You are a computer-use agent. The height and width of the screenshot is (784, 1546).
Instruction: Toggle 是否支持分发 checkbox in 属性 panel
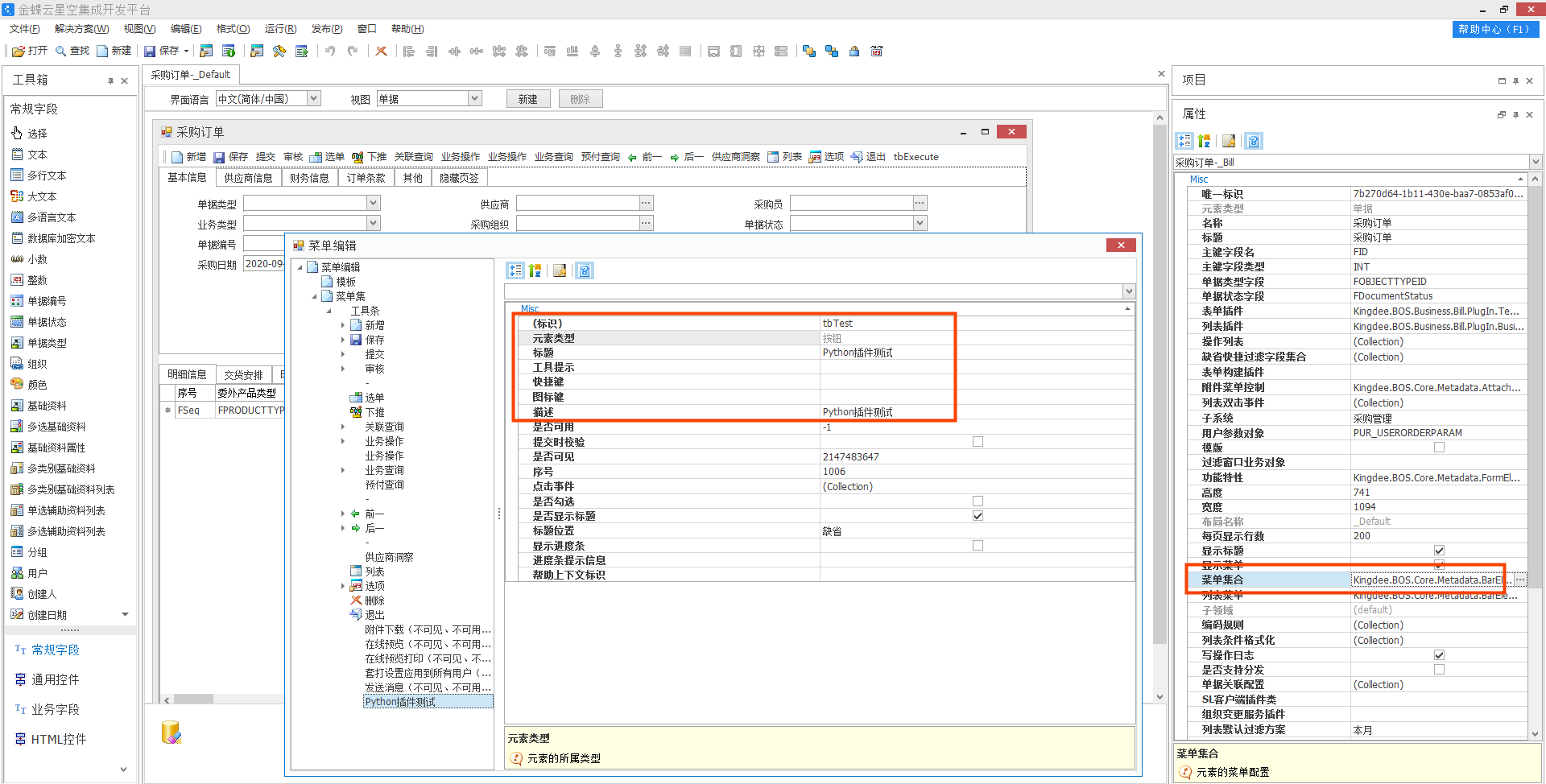tap(1439, 670)
